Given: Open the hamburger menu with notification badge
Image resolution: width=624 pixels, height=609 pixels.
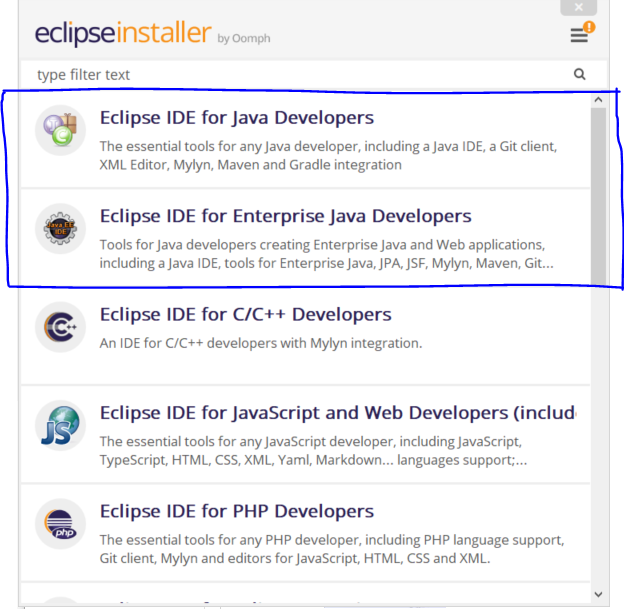Looking at the screenshot, I should point(581,33).
